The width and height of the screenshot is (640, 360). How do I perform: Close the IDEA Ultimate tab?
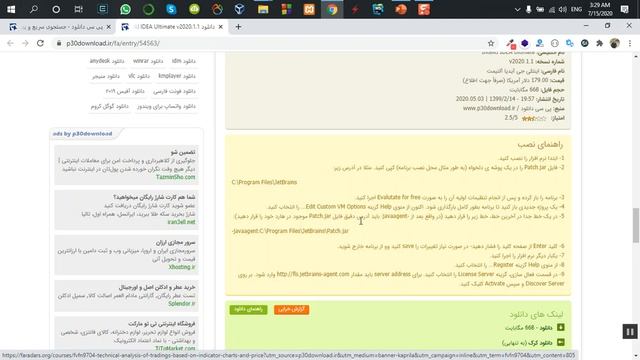[x=221, y=27]
